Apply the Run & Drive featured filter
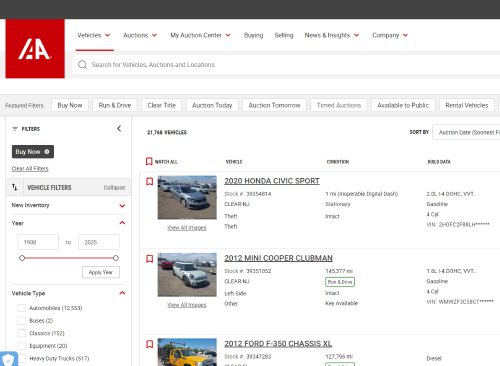 115,105
